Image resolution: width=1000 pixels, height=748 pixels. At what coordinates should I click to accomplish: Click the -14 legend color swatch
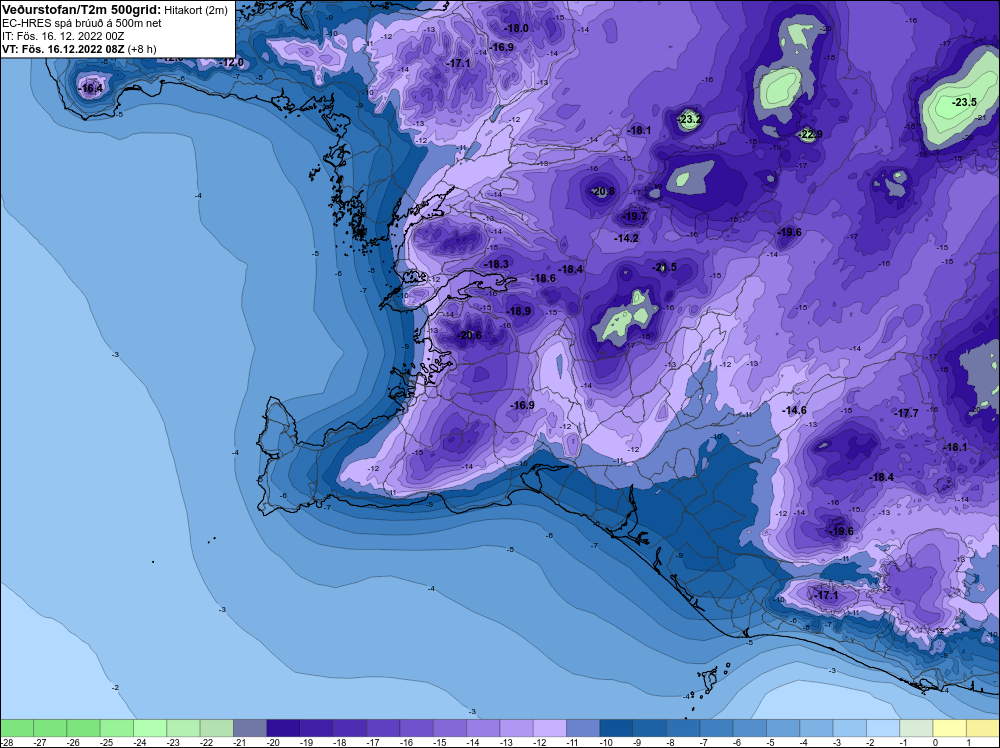pos(483,728)
